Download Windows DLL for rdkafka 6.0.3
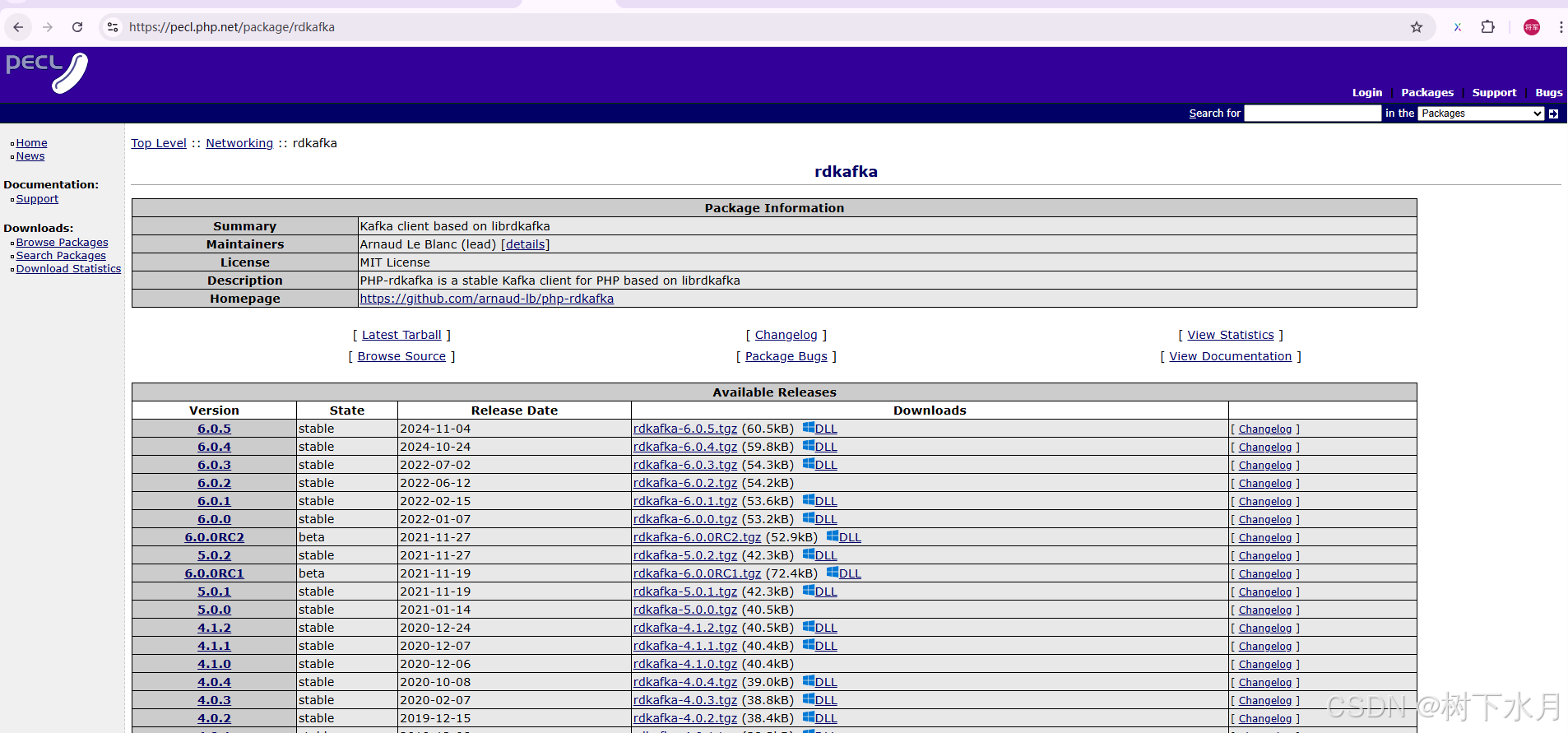1568x733 pixels. 819,465
